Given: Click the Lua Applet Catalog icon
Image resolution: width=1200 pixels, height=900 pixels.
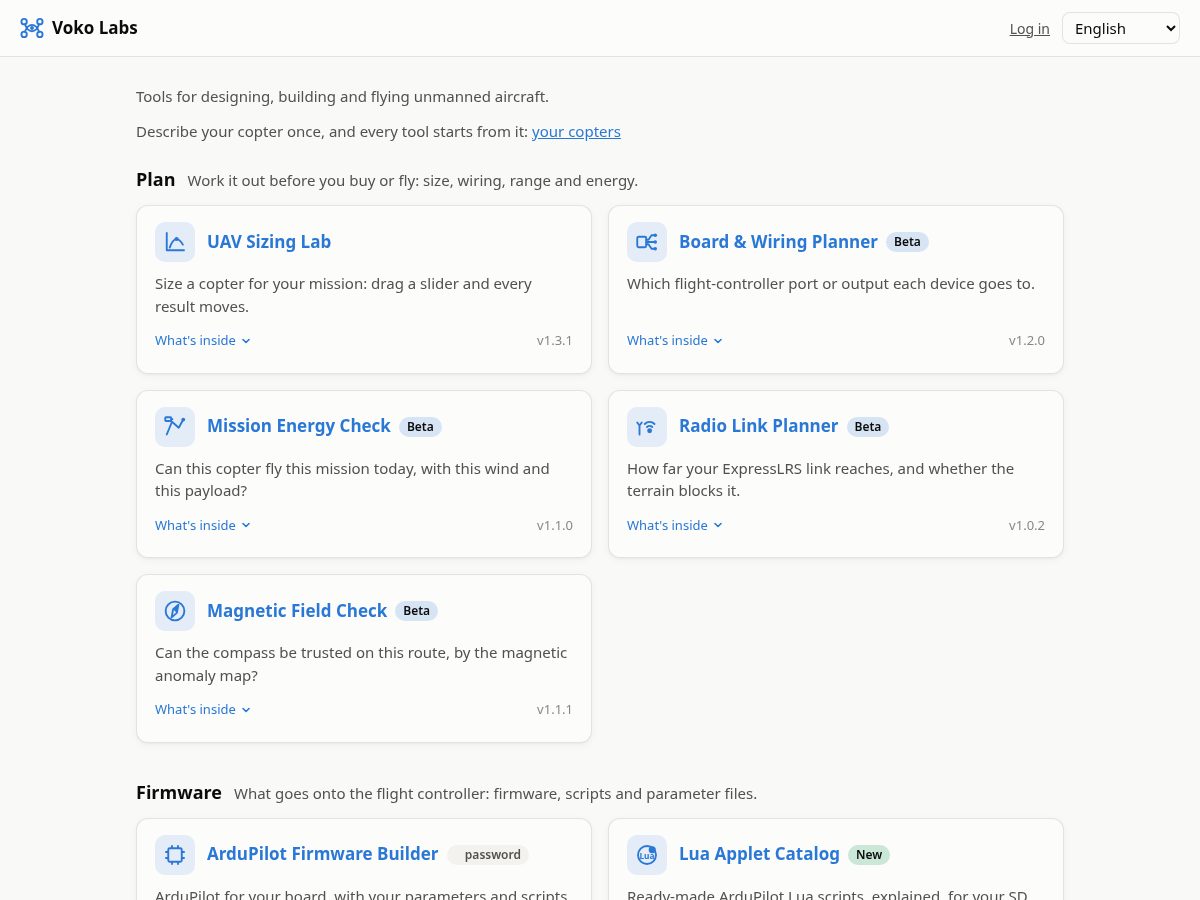Looking at the screenshot, I should [647, 854].
